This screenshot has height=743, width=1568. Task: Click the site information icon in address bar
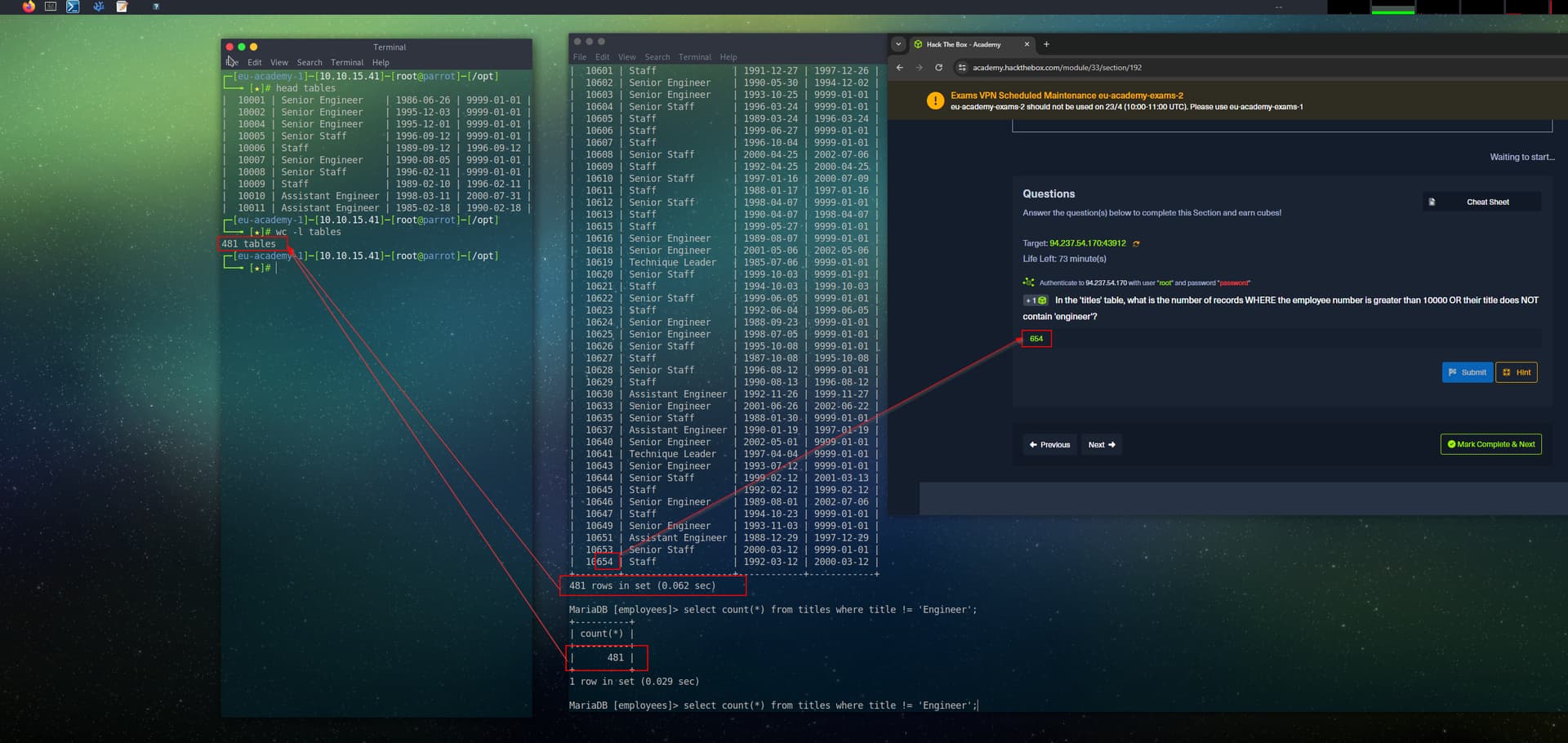[x=962, y=68]
